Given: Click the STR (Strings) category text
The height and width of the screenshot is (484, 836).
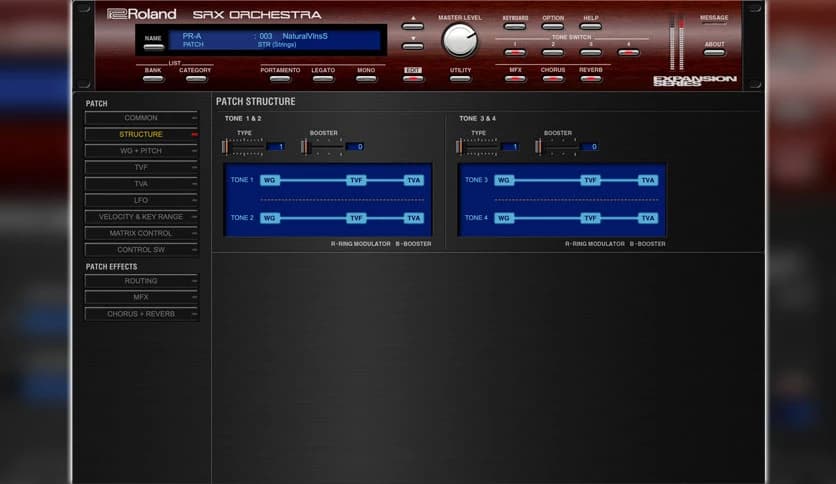Looking at the screenshot, I should pyautogui.click(x=277, y=45).
